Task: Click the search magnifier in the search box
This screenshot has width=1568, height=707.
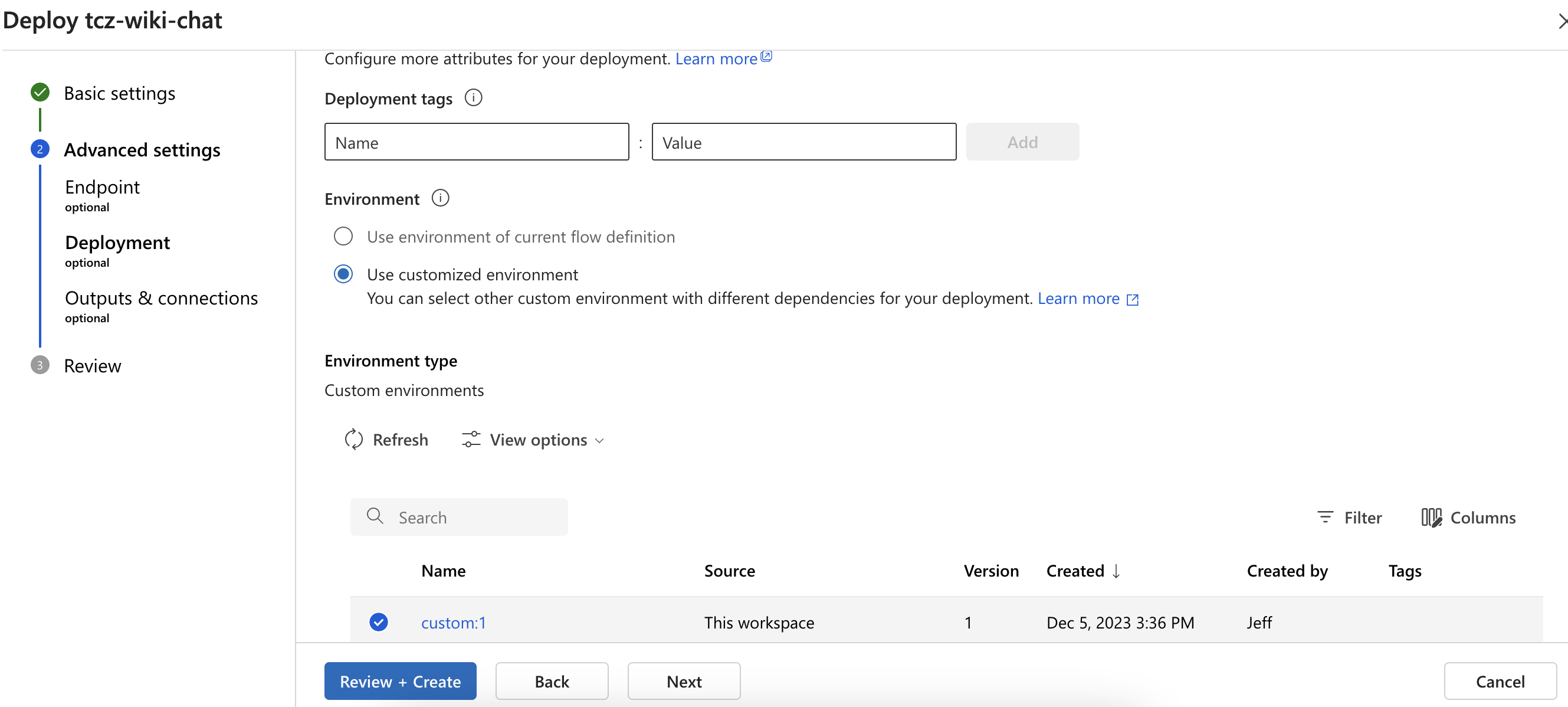Action: (x=375, y=516)
